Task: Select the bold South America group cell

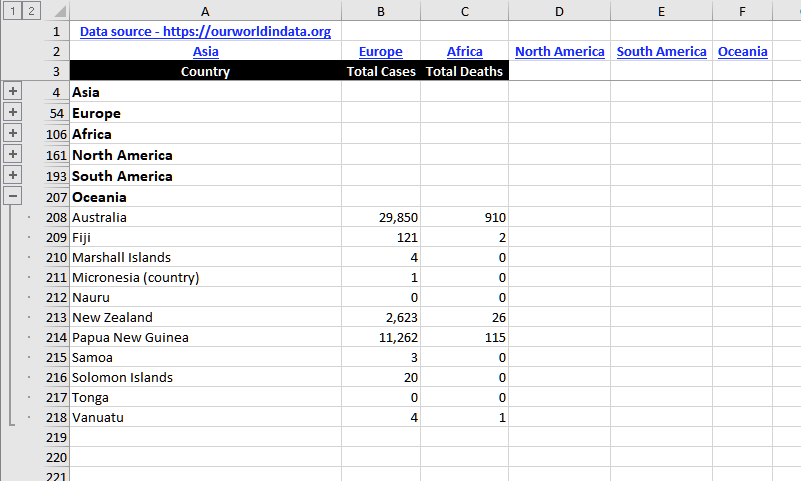Action: click(205, 176)
